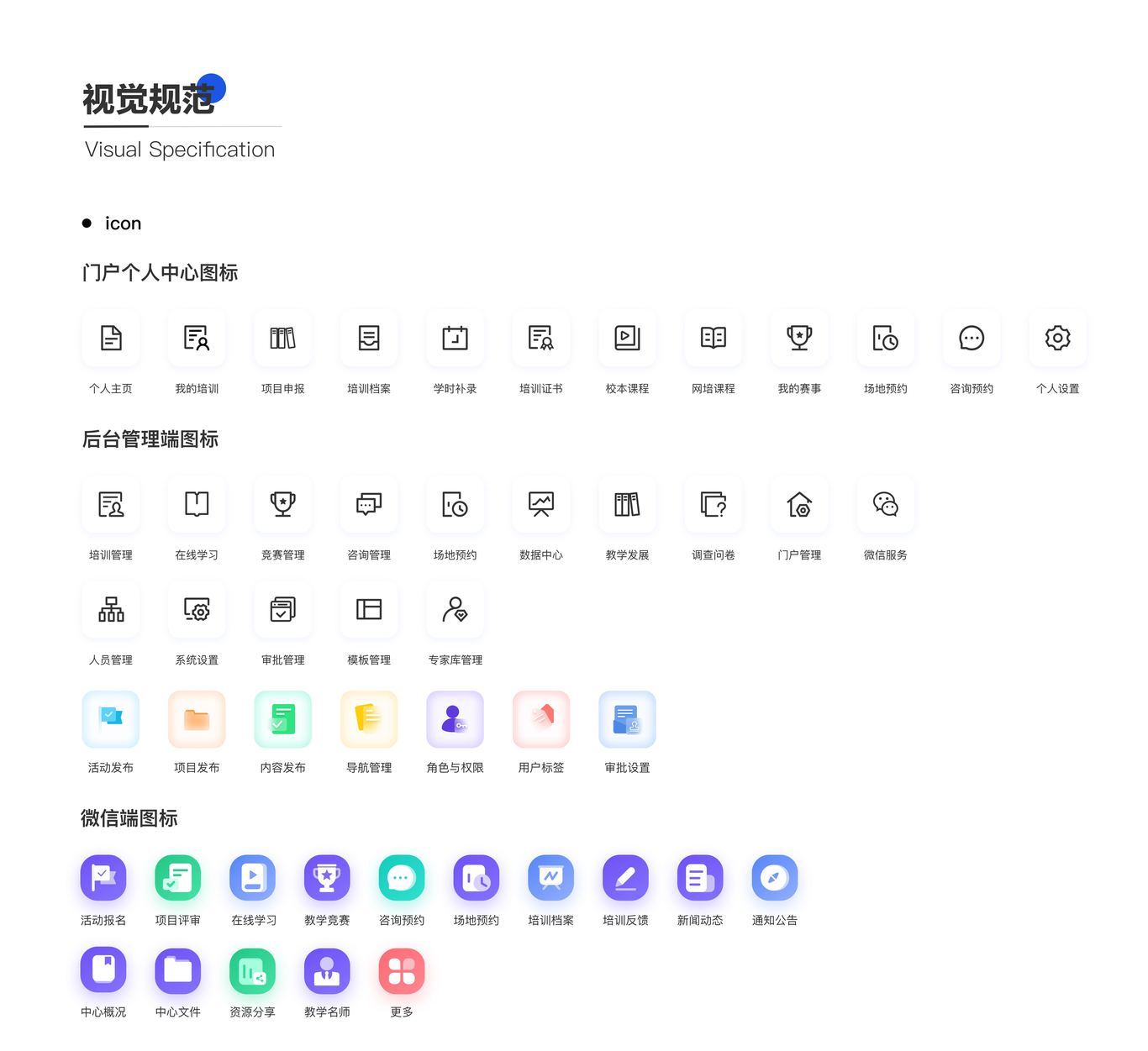Screen dimensions: 1148x1051
Task: Open the green 项目评审 icon
Action: point(178,878)
